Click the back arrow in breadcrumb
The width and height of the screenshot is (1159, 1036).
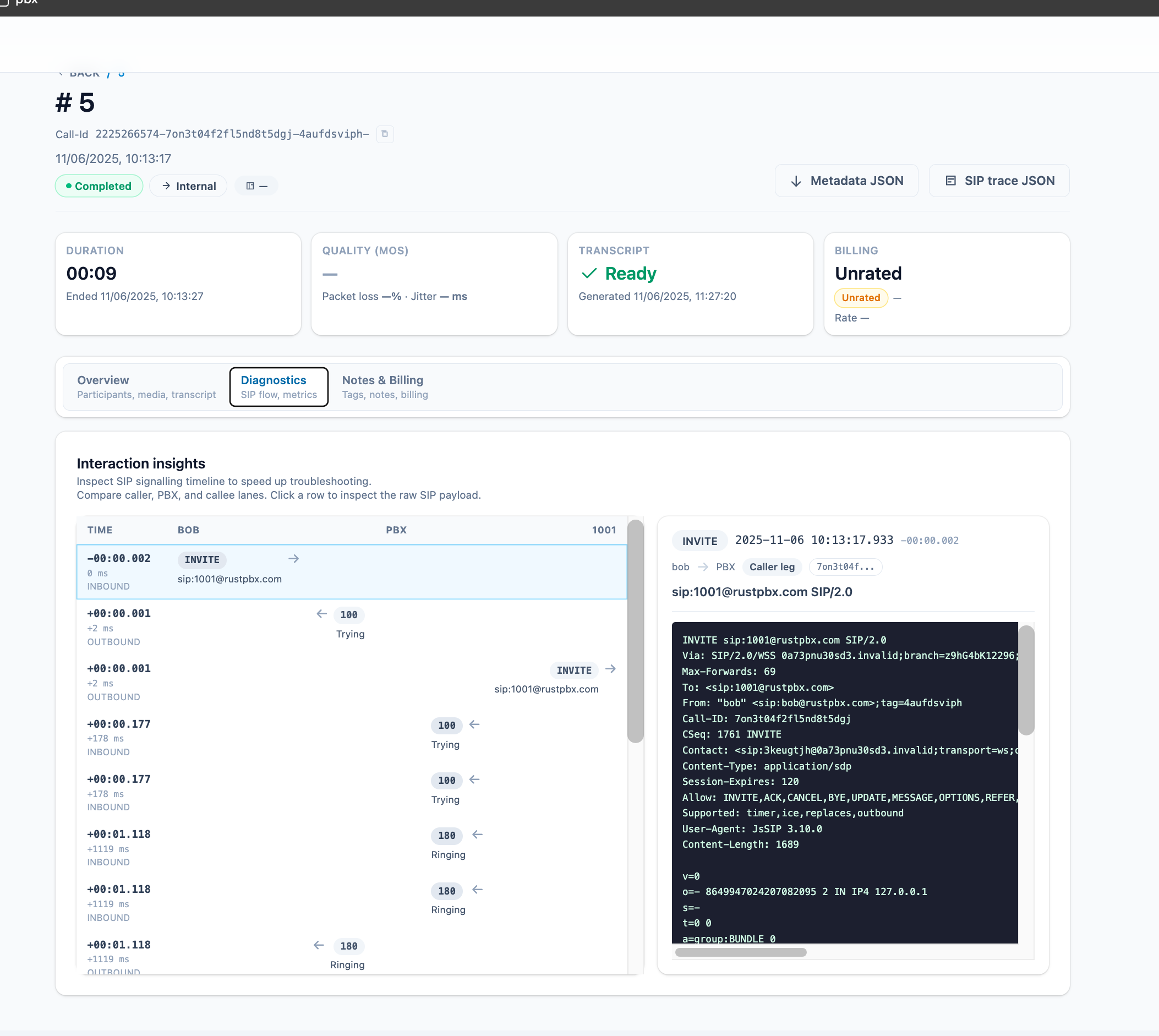point(61,73)
